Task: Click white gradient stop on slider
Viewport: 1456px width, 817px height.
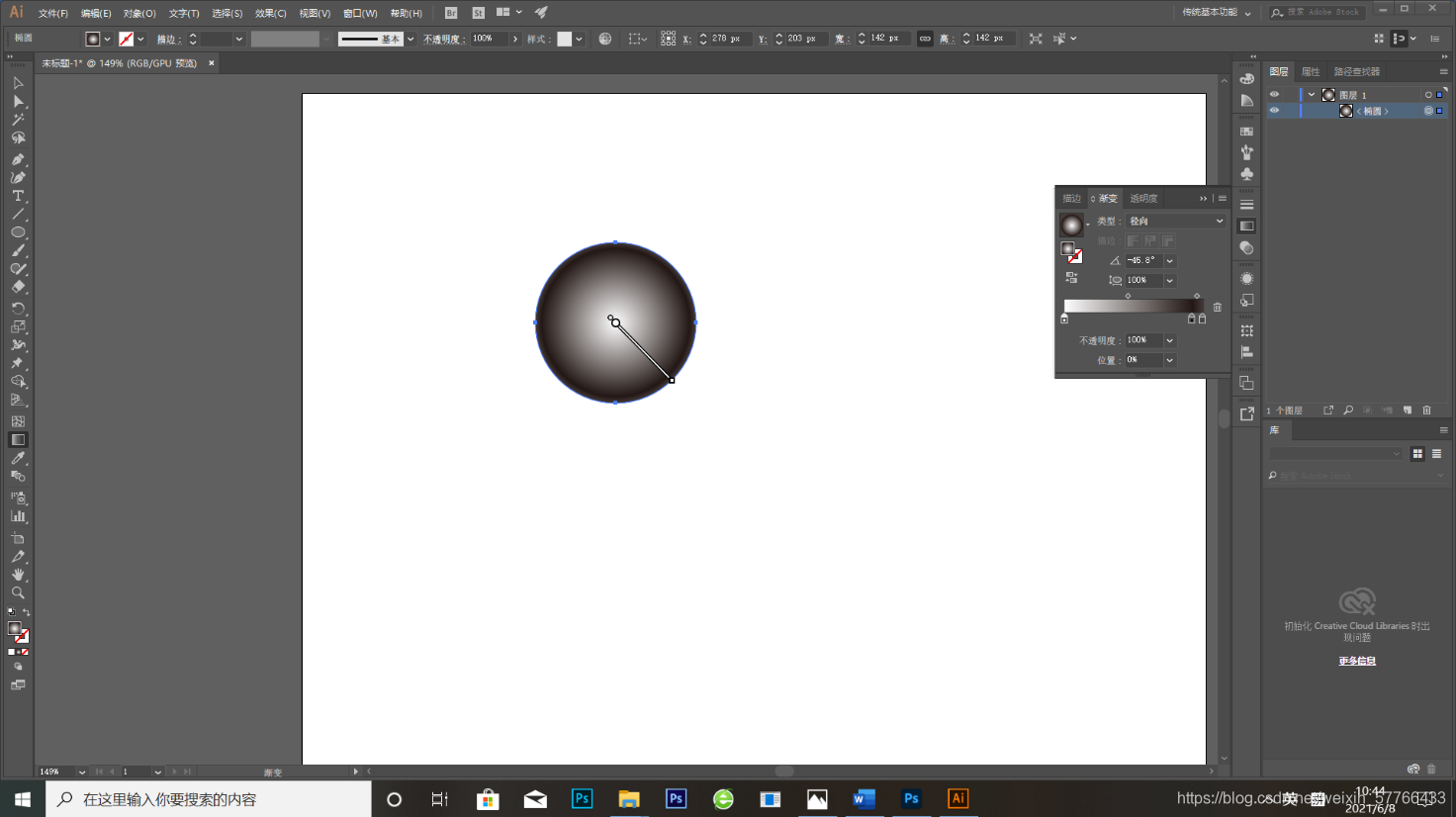Action: (1064, 318)
